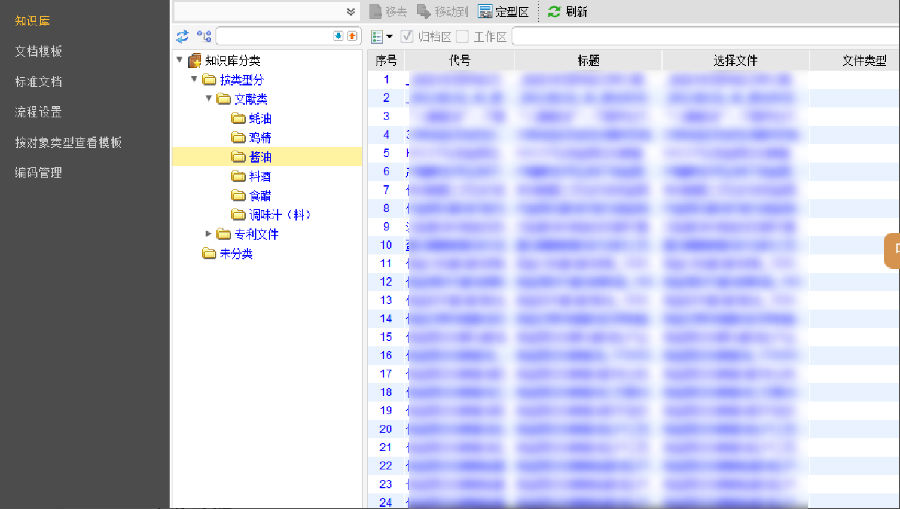Image resolution: width=900 pixels, height=509 pixels.
Task: Toggle the 归档区 checkbox
Action: 407,37
